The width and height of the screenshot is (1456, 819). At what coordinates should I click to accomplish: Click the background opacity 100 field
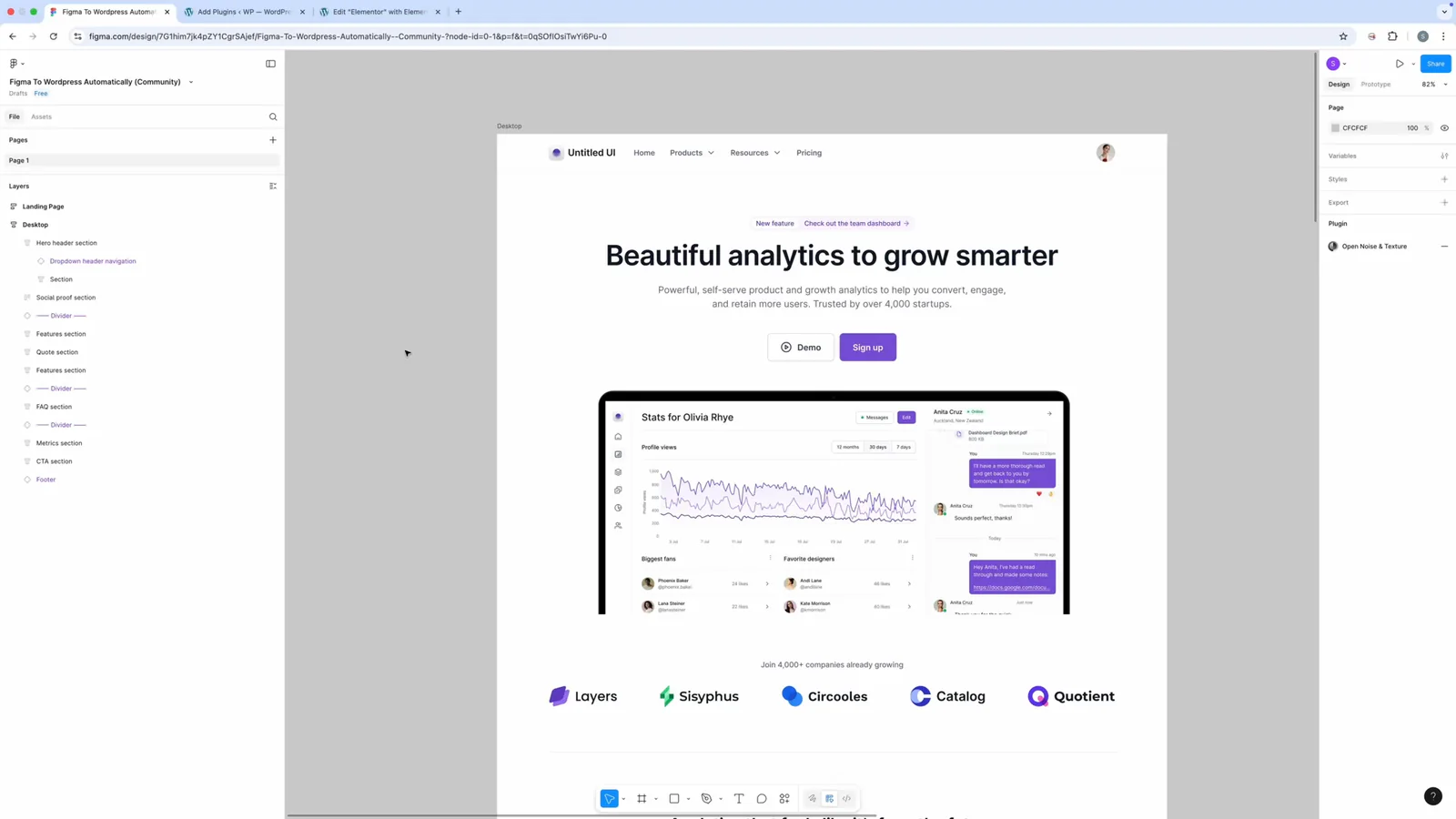tap(1412, 128)
